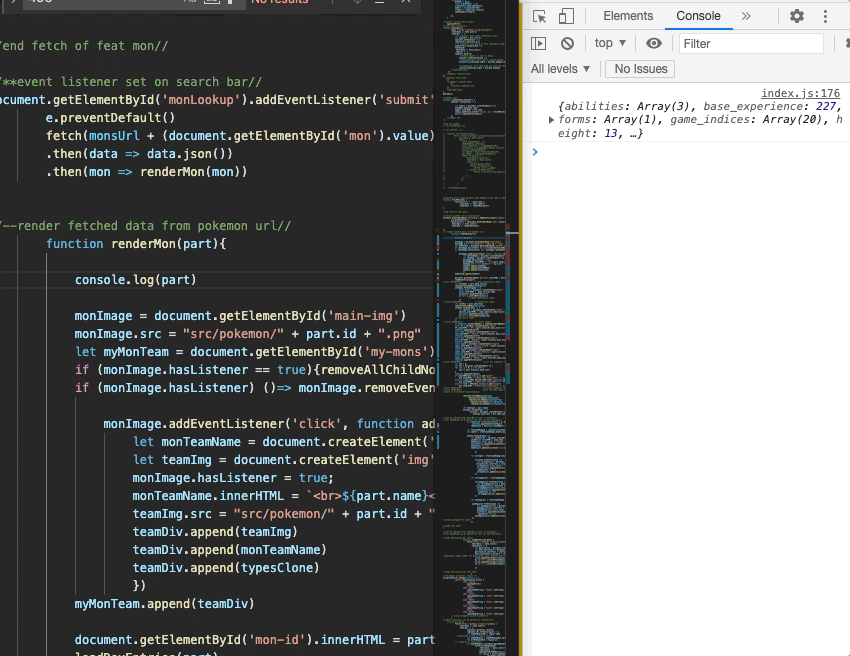Image resolution: width=850 pixels, height=656 pixels.
Task: Clear the console with the ban icon
Action: [x=567, y=43]
